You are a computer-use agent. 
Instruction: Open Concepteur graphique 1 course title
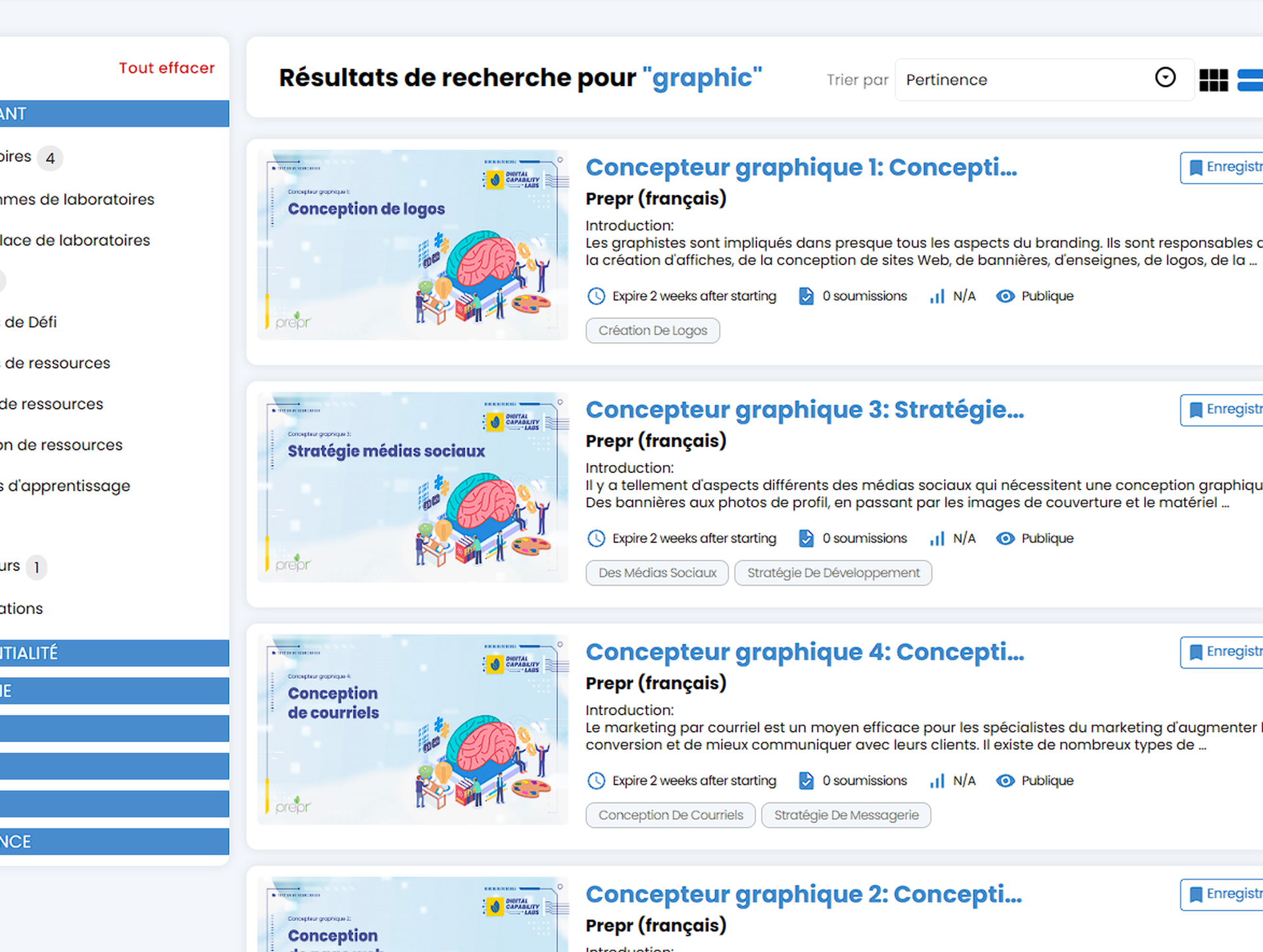(801, 167)
